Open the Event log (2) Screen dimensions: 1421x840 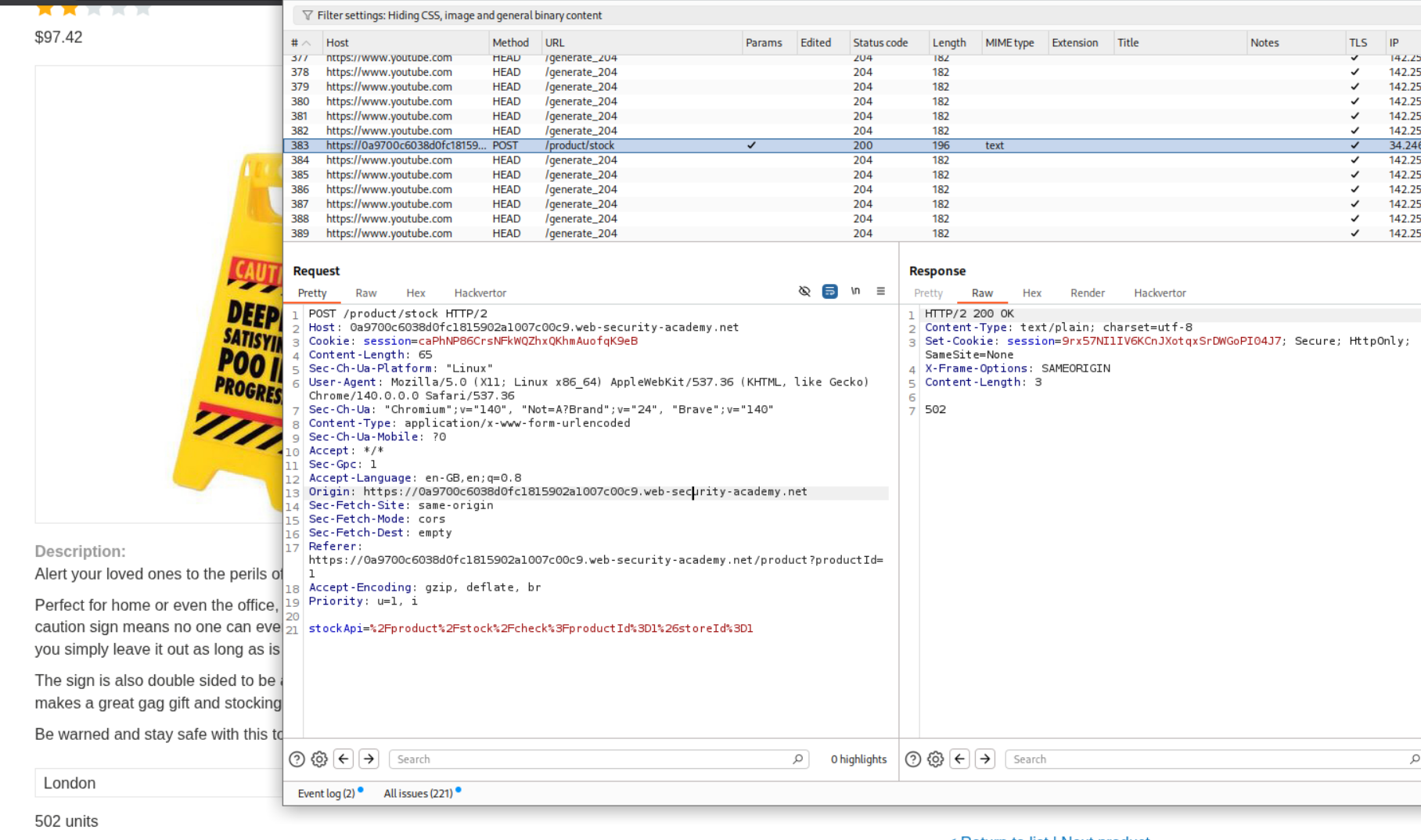[326, 793]
